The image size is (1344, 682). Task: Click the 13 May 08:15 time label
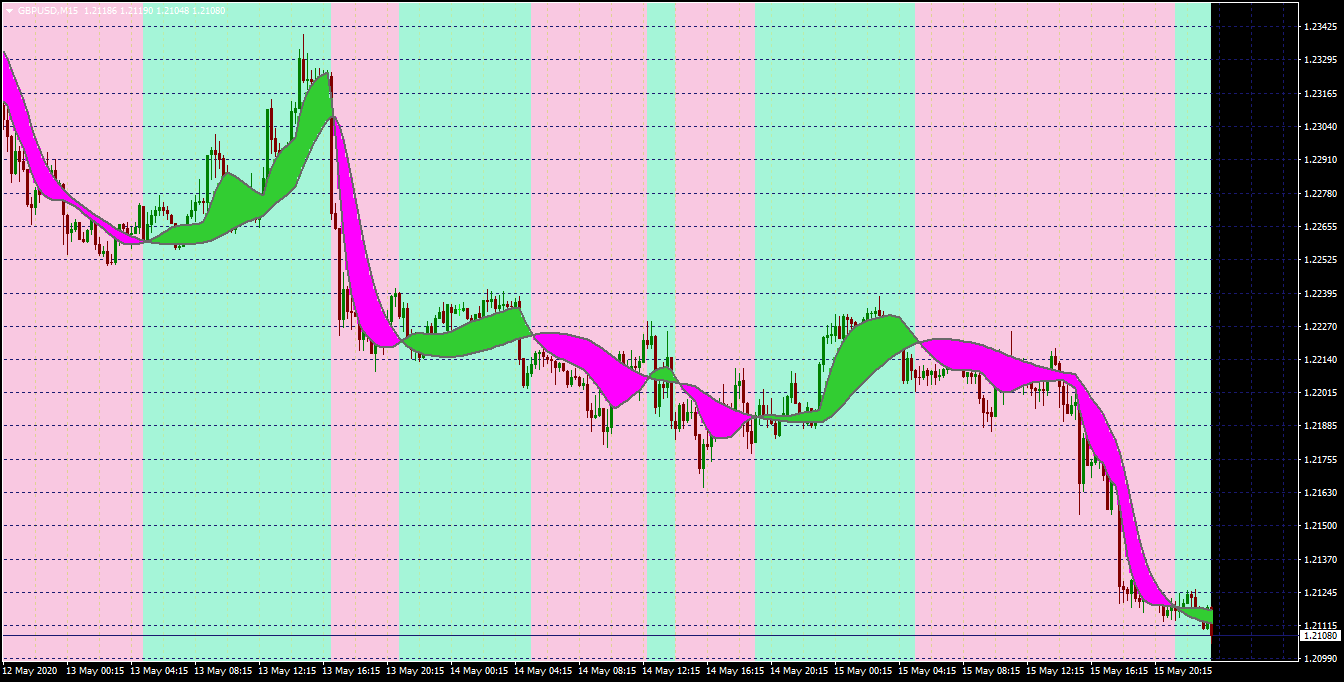[224, 671]
